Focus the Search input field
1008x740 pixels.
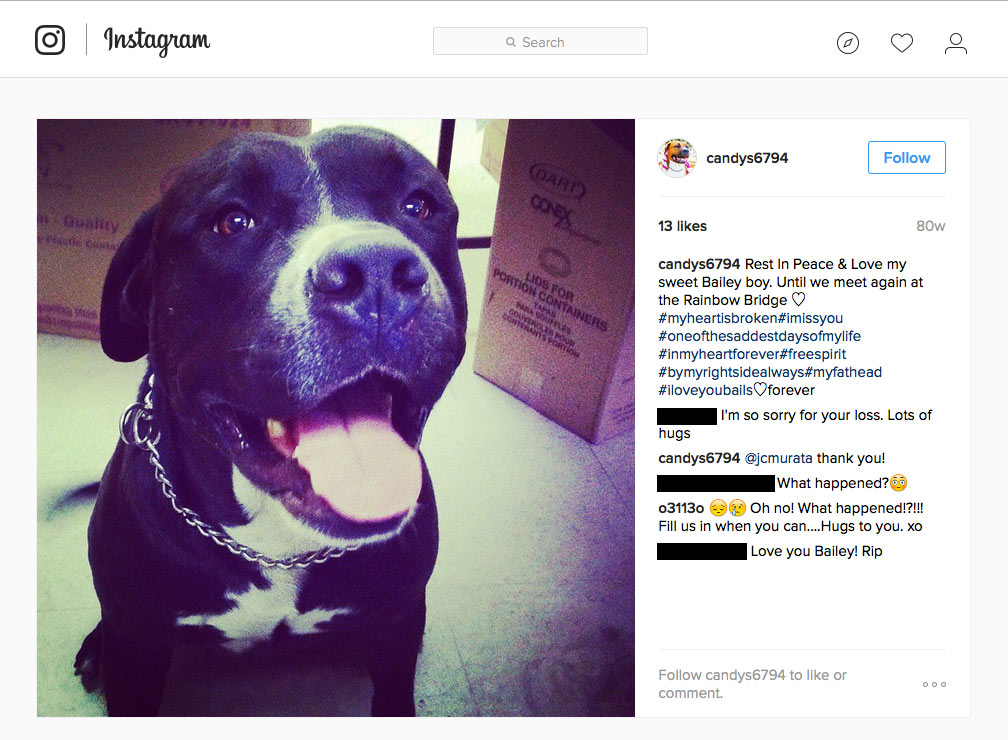[540, 41]
